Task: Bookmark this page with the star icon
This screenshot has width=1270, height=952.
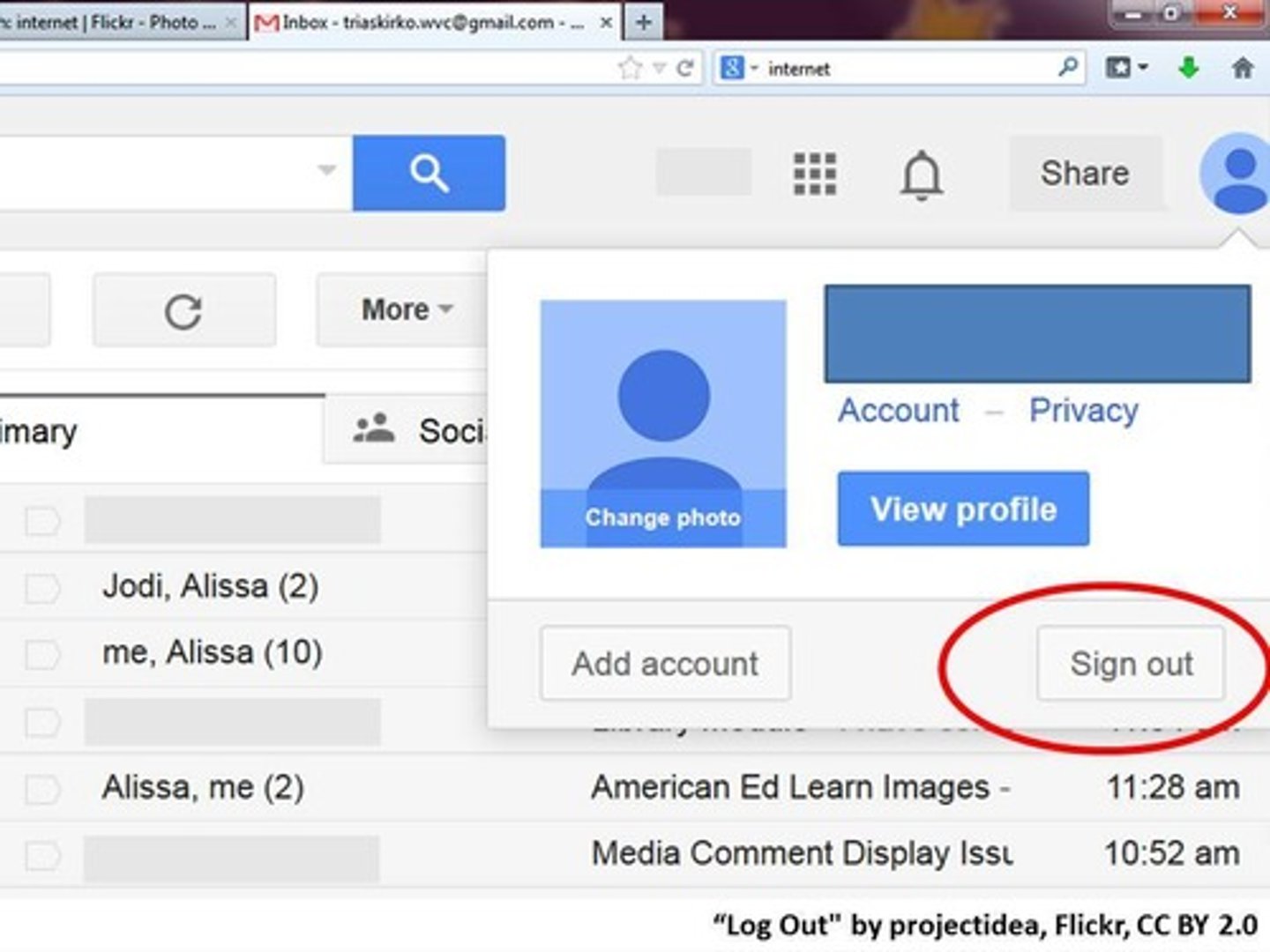Action: 630,69
